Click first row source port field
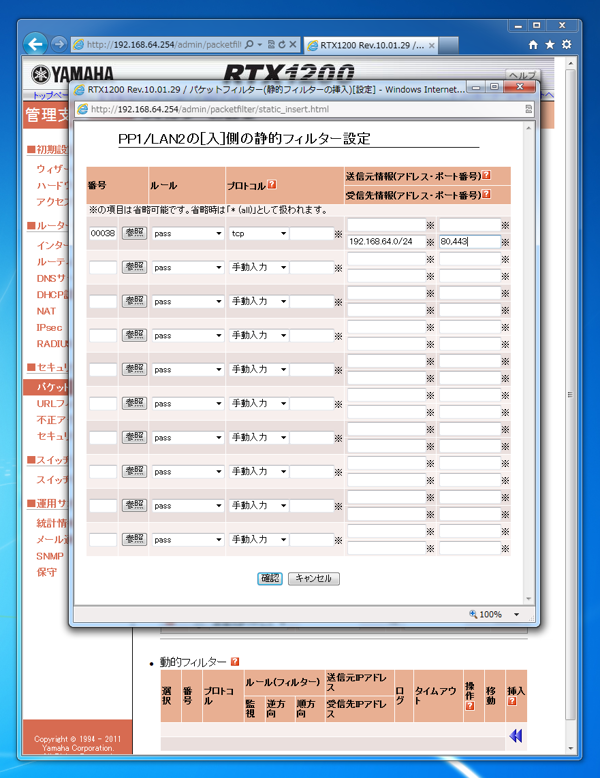This screenshot has height=778, width=600. tap(470, 225)
